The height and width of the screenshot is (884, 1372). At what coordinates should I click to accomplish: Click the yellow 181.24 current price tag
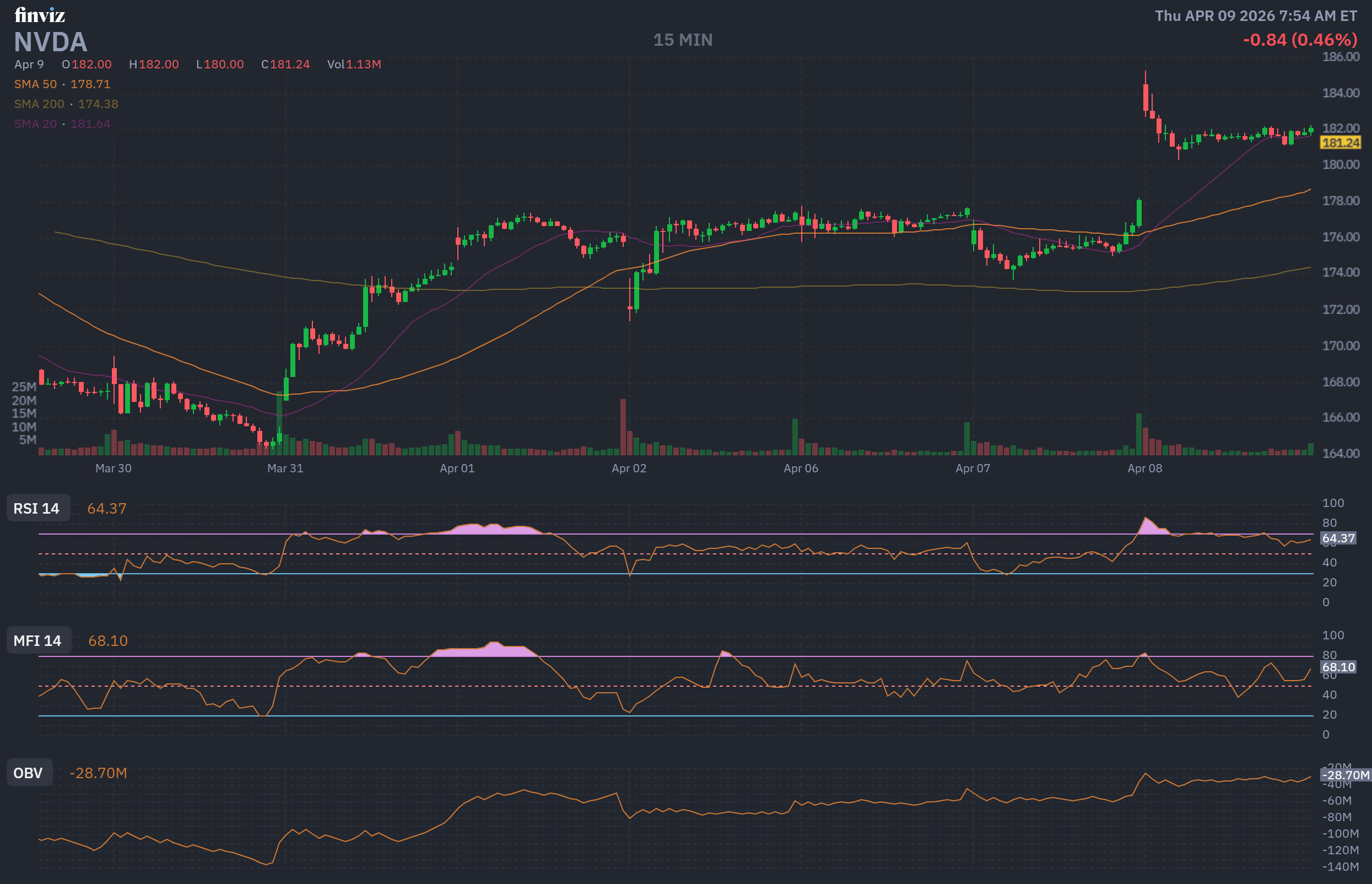click(x=1340, y=143)
